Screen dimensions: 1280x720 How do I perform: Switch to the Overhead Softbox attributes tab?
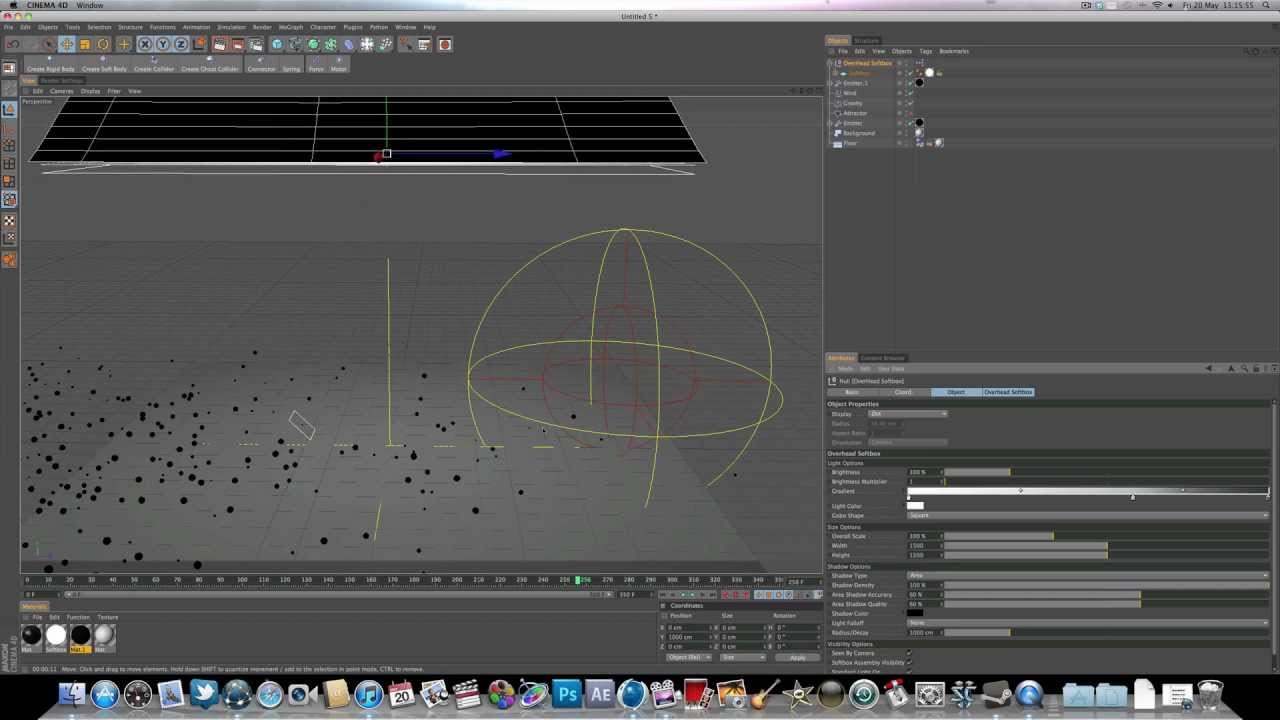[1007, 392]
